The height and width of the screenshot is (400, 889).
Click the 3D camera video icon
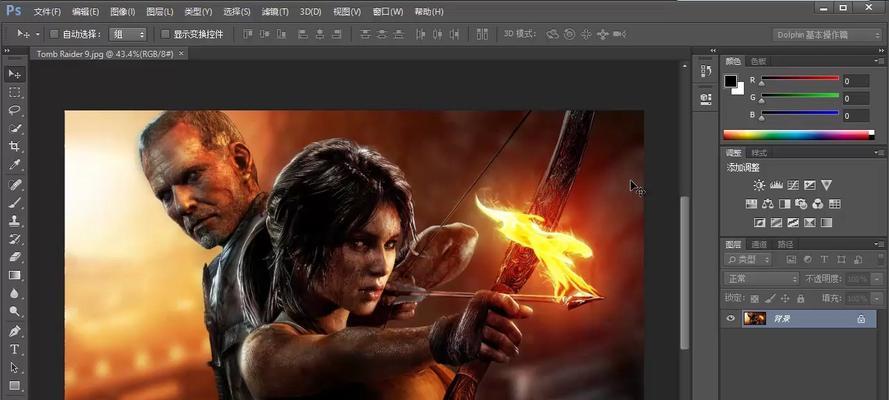coord(620,34)
